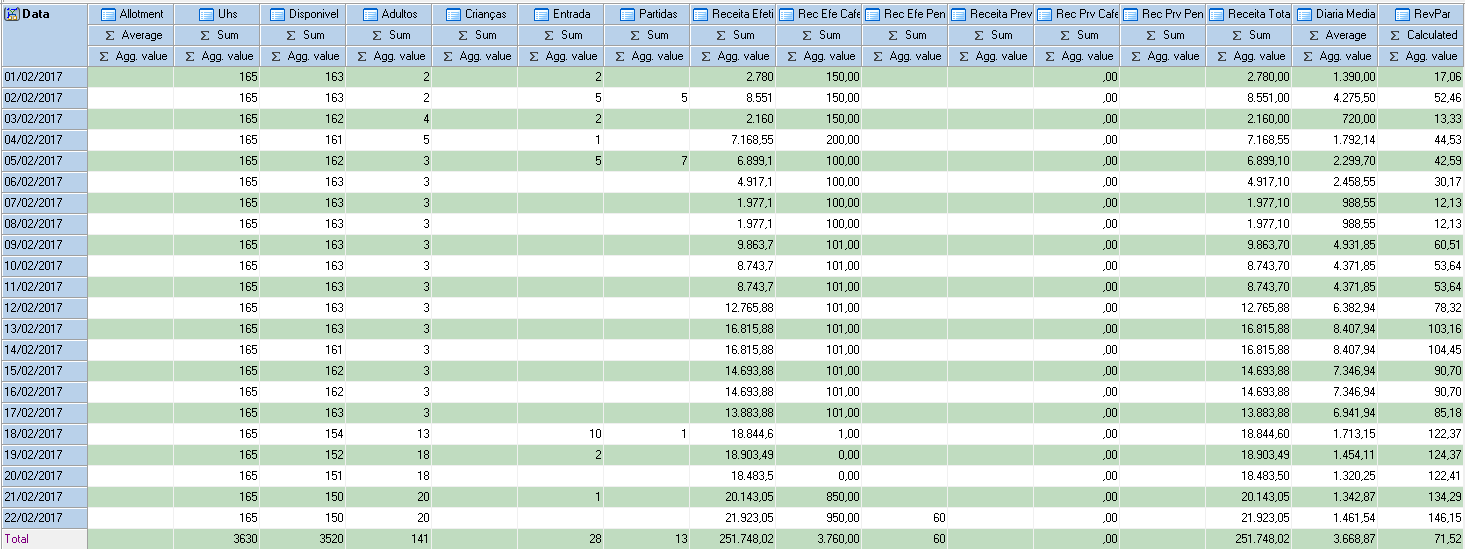The width and height of the screenshot is (1465, 549).
Task: Click the Sum header under Partidas
Action: coord(647,35)
